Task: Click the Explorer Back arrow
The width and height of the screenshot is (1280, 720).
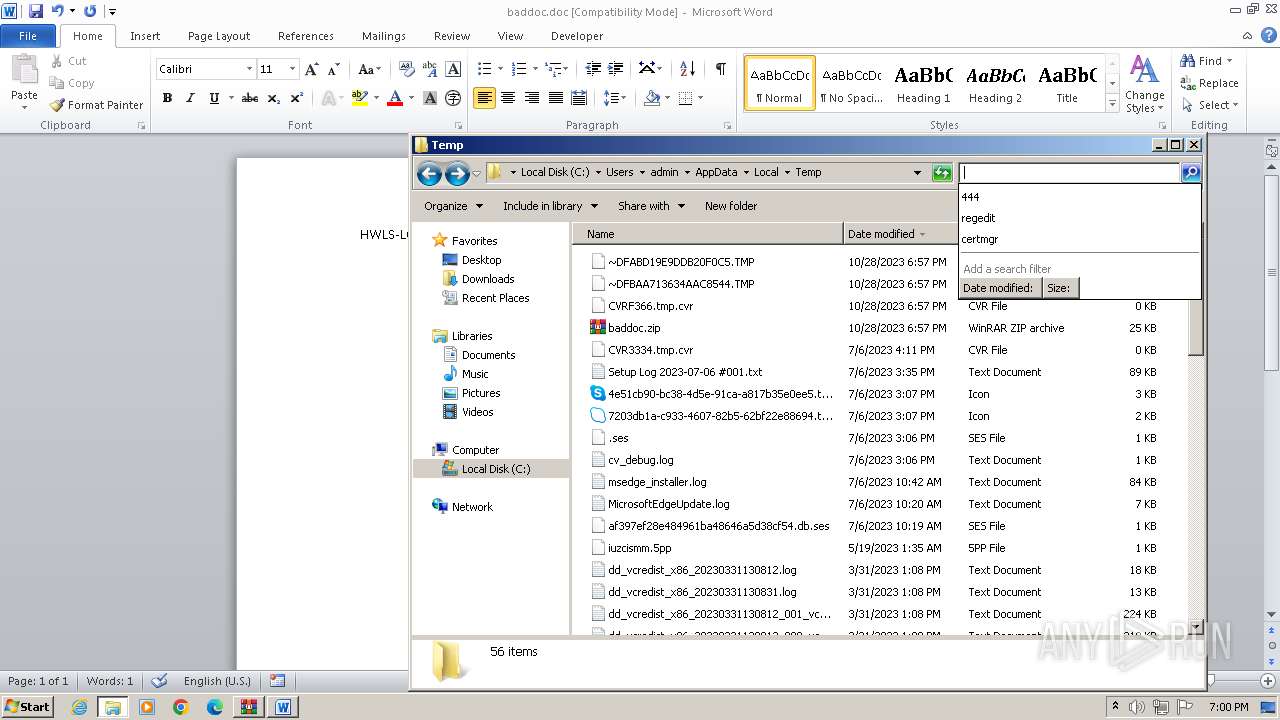Action: click(x=429, y=173)
